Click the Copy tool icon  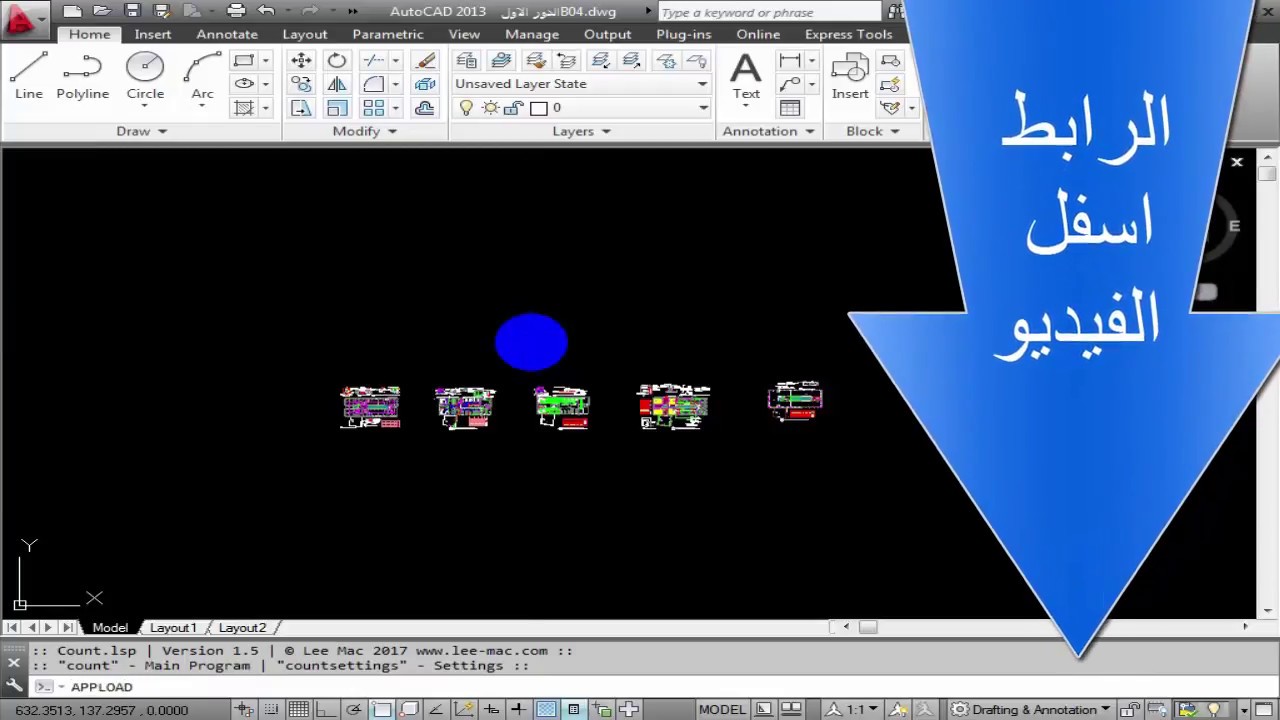point(301,85)
